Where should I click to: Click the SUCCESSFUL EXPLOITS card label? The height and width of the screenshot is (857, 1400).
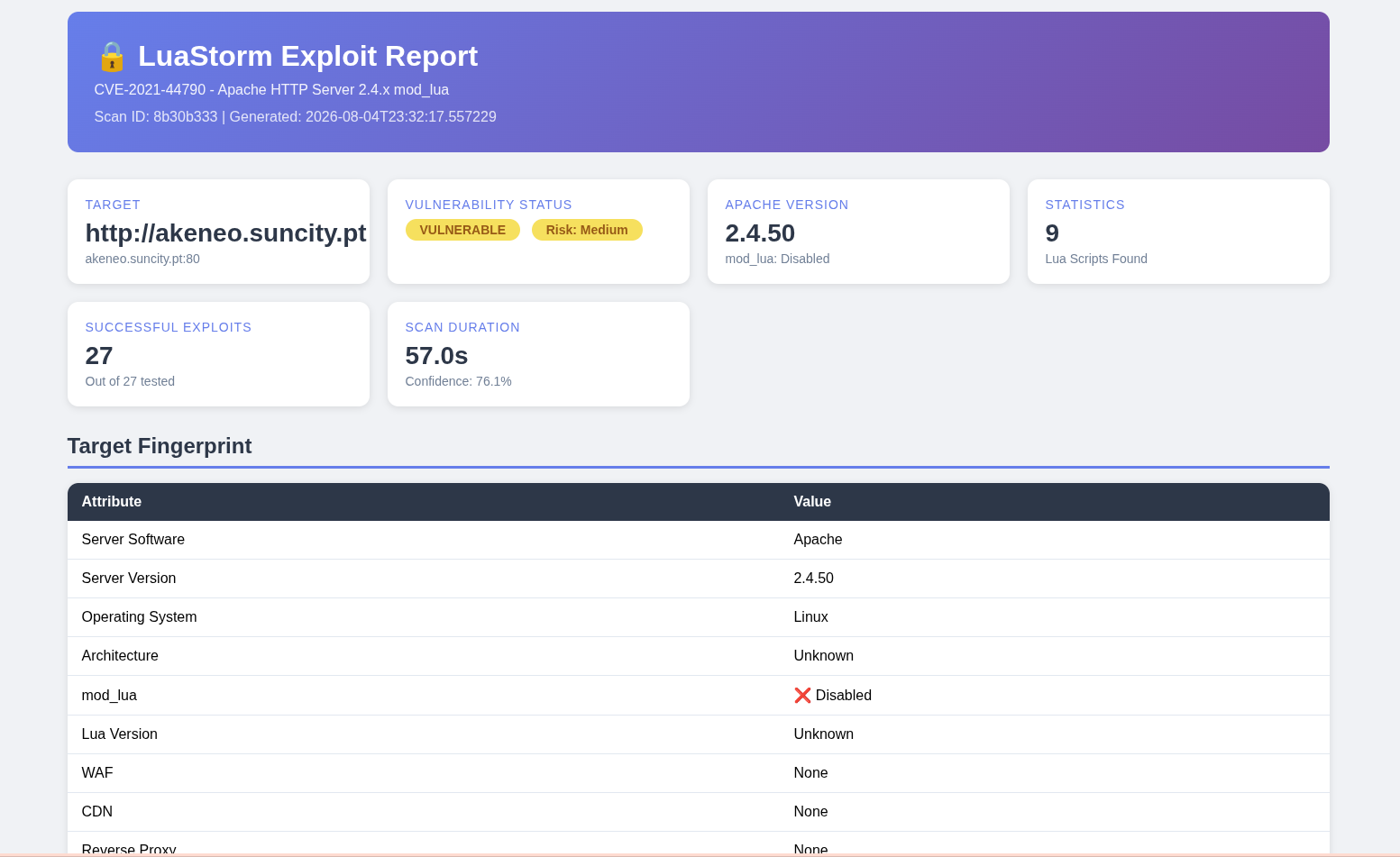coord(169,327)
